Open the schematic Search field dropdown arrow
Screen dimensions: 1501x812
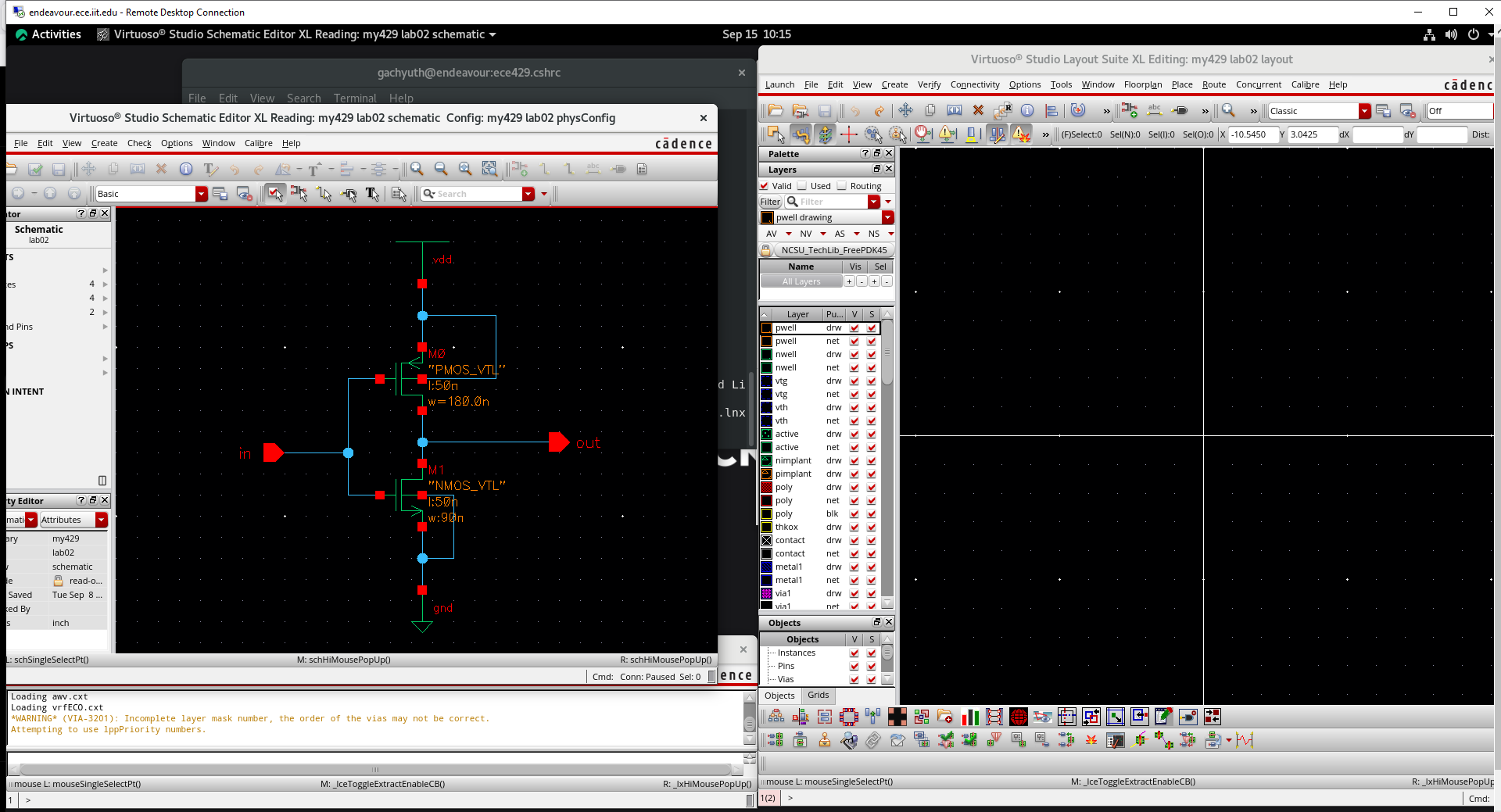[528, 194]
